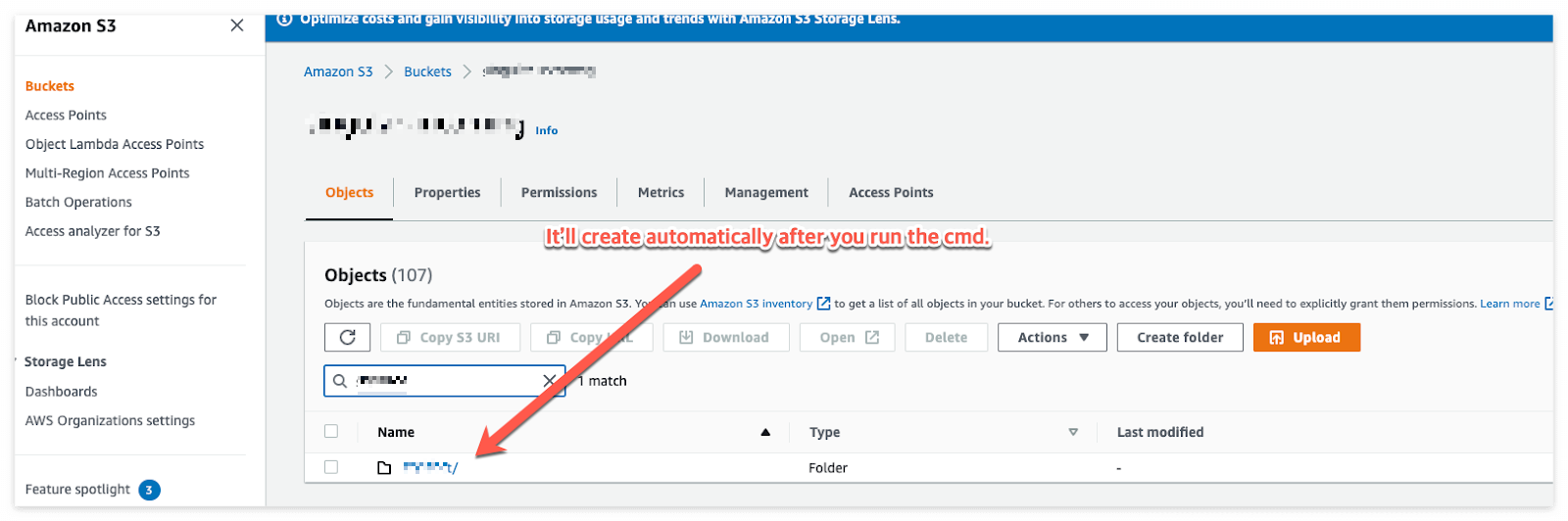Image resolution: width=1568 pixels, height=521 pixels.
Task: Open the Actions dropdown menu
Action: (x=1053, y=337)
